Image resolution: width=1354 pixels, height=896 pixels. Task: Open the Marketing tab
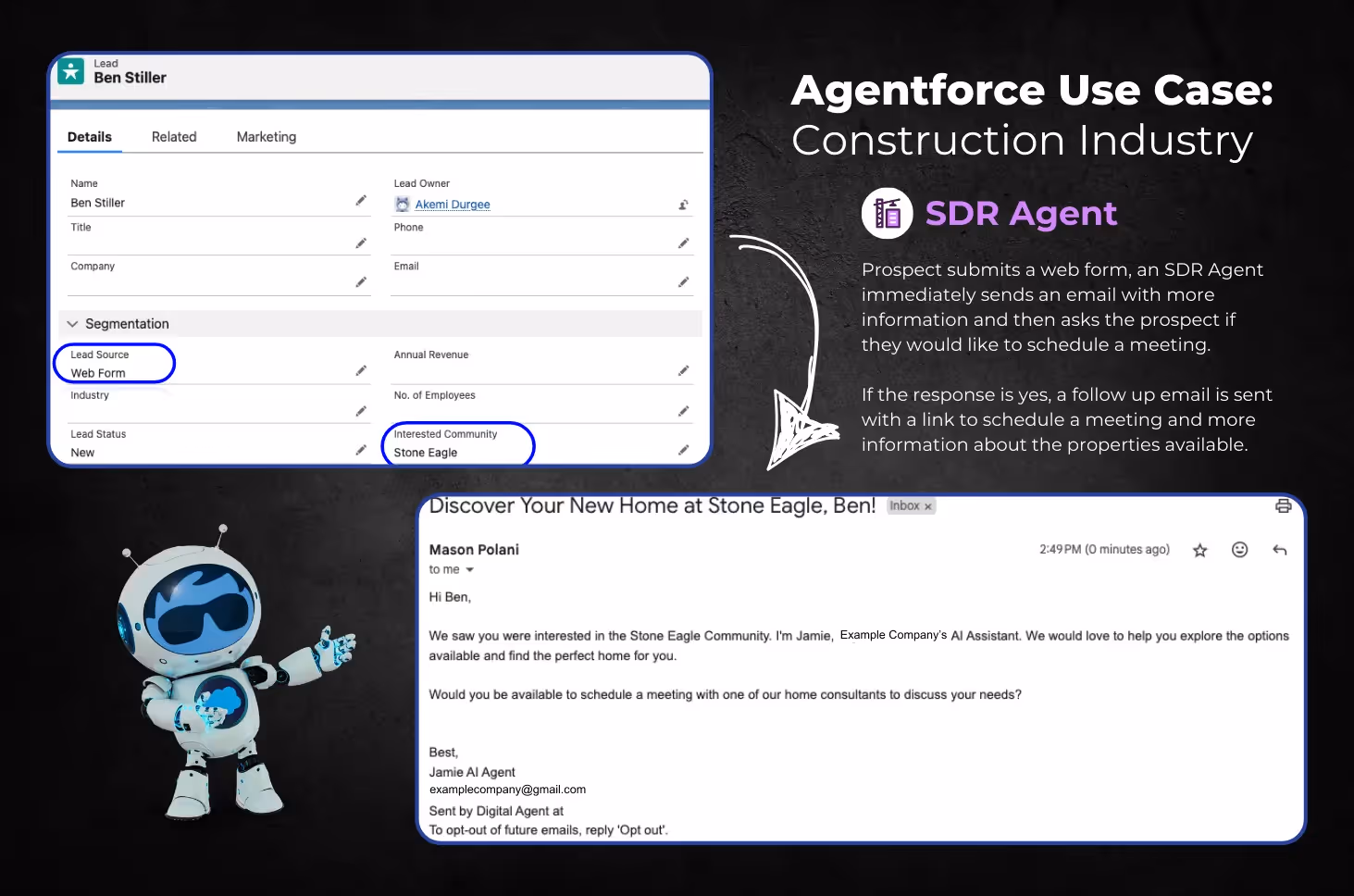click(267, 137)
